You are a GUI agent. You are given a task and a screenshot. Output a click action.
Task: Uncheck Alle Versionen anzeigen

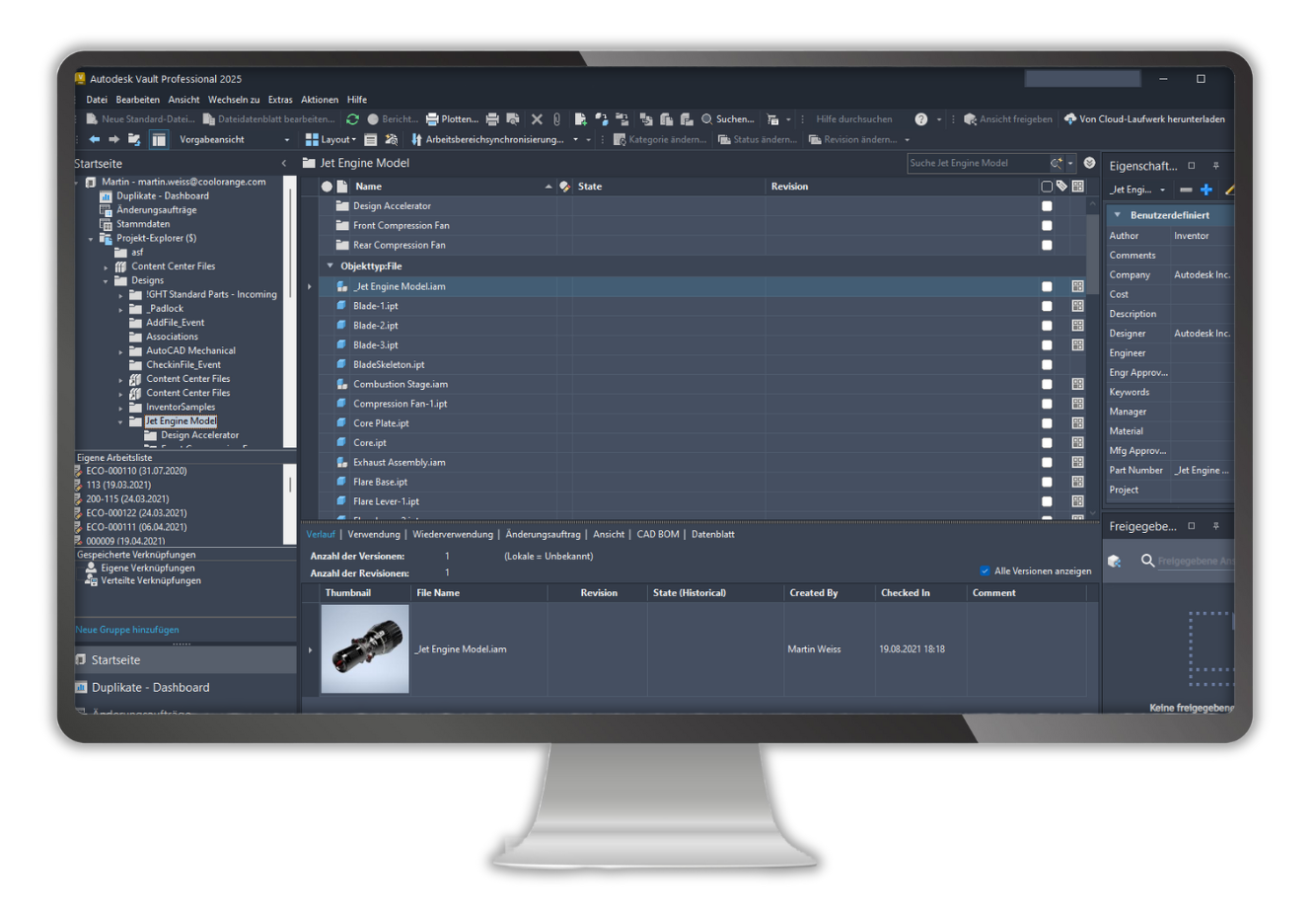coord(985,571)
